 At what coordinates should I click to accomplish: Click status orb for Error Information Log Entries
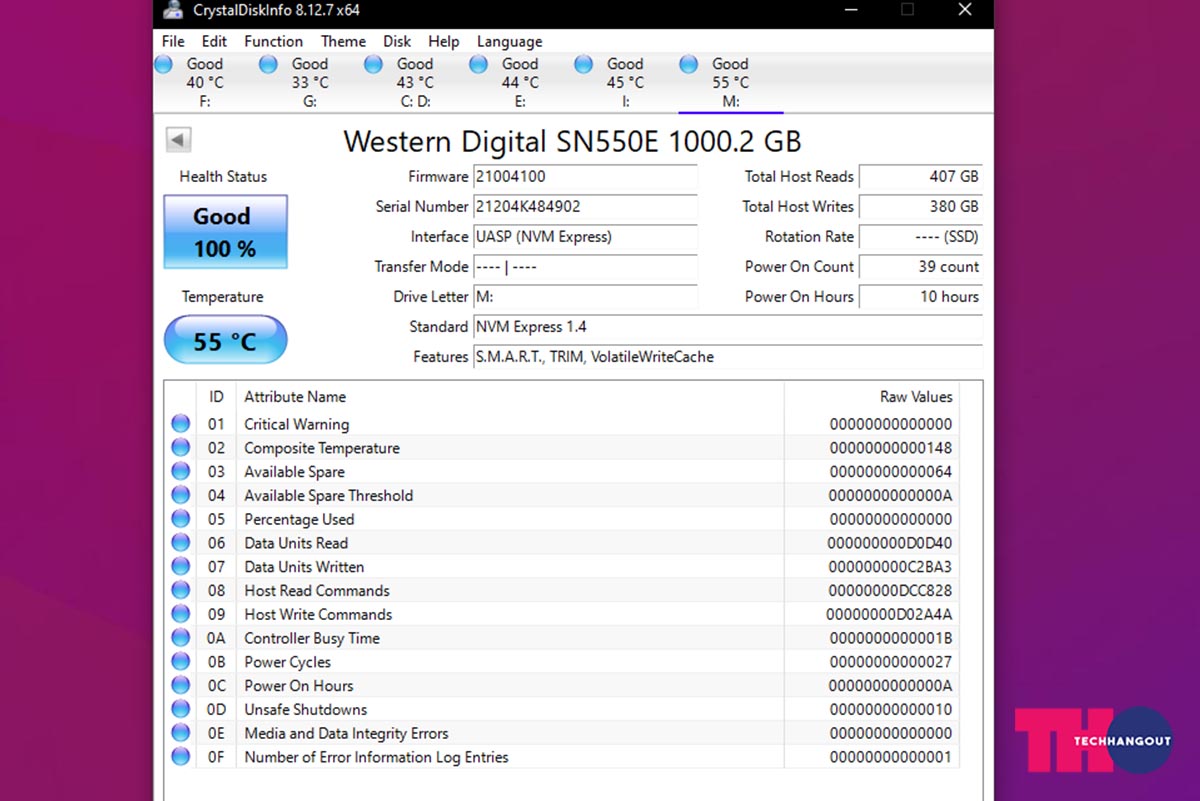click(x=181, y=757)
